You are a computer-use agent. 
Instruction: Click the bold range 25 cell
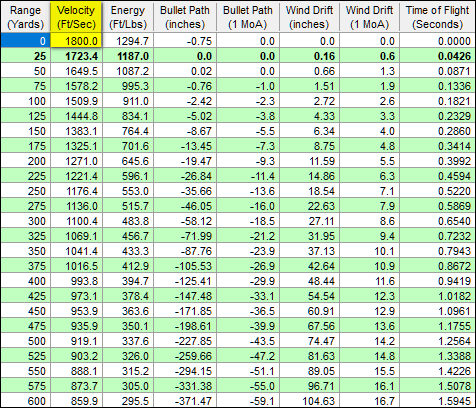tap(26, 56)
